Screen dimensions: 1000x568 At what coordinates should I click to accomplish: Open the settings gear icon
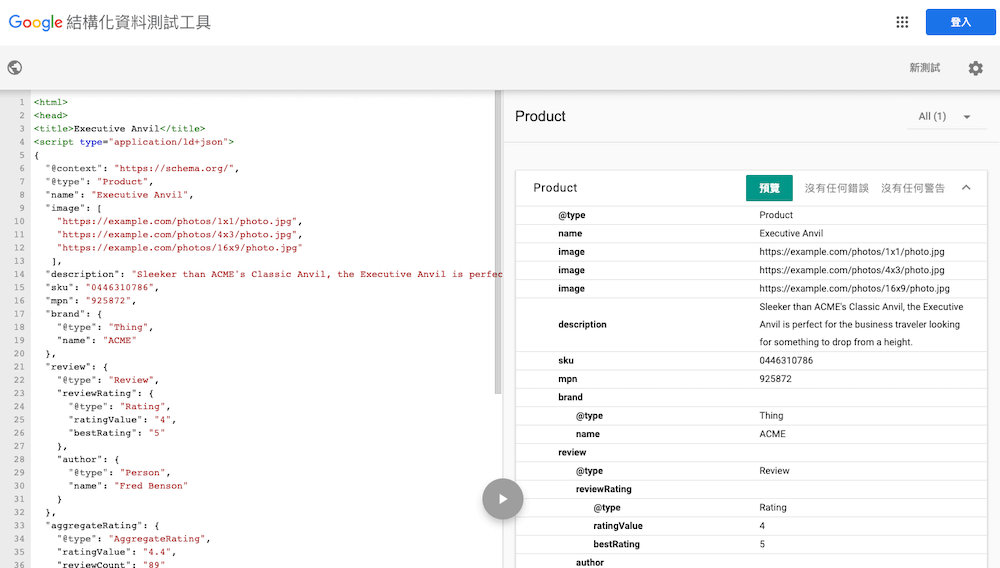[x=976, y=68]
